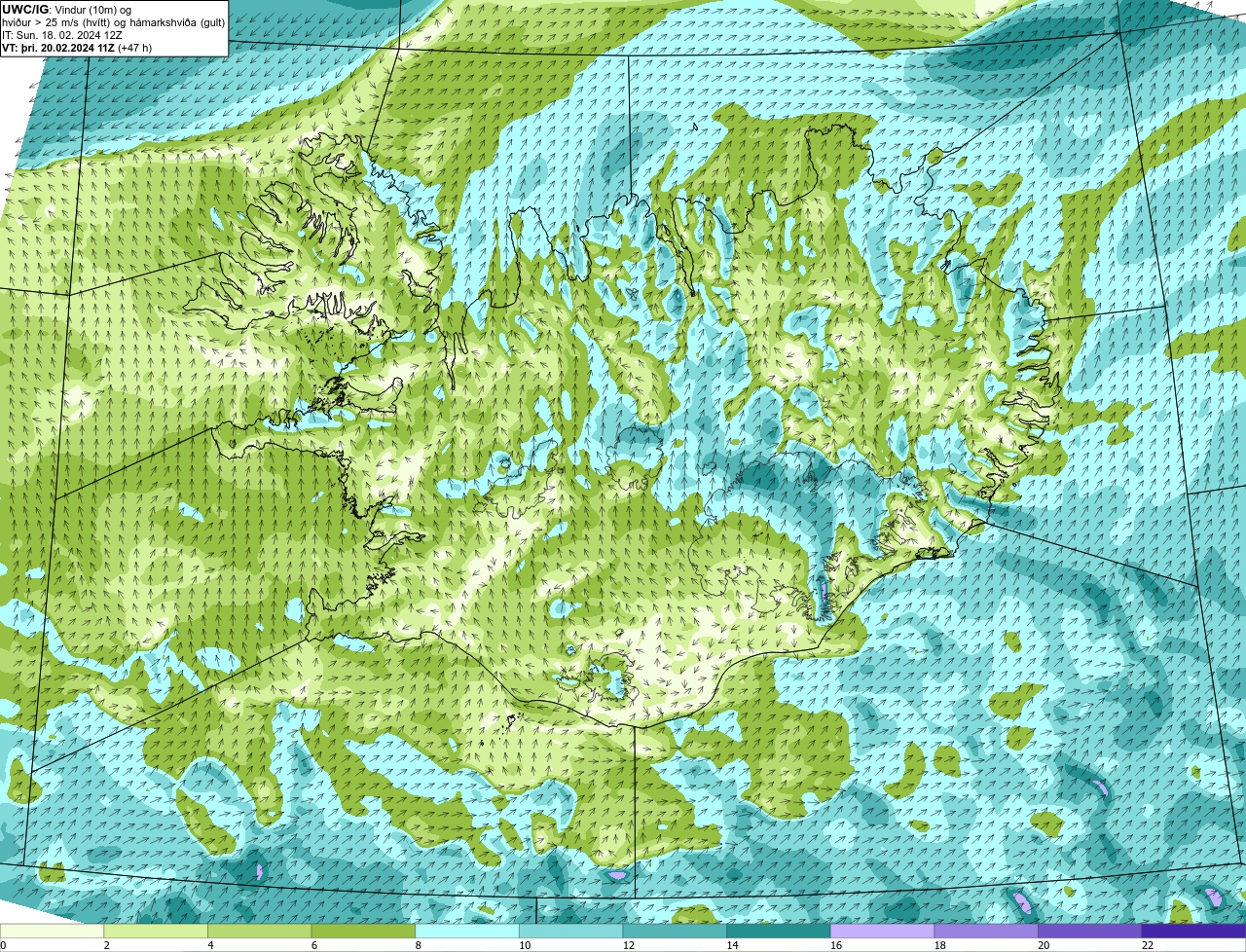The image size is (1246, 952).
Task: Select the light yellow-green 2–4 legend swatch
Action: pos(156,932)
